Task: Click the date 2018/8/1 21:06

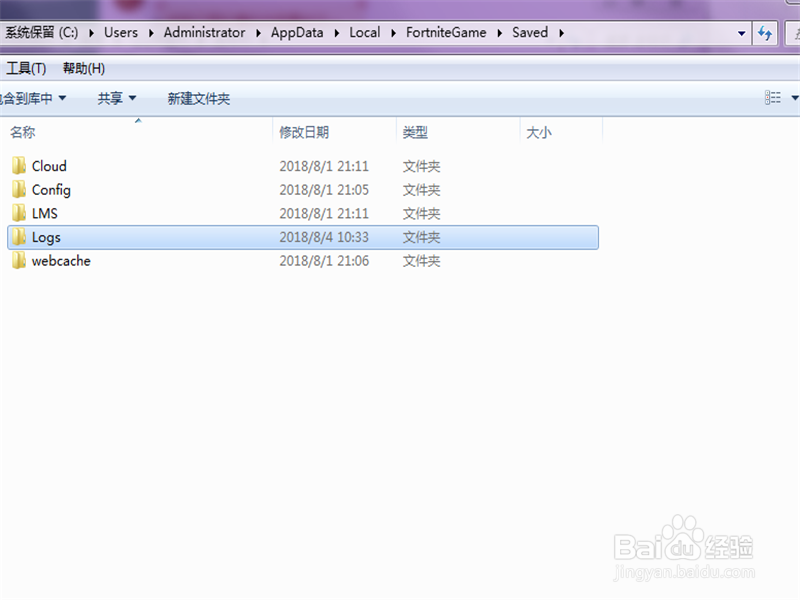Action: (324, 261)
